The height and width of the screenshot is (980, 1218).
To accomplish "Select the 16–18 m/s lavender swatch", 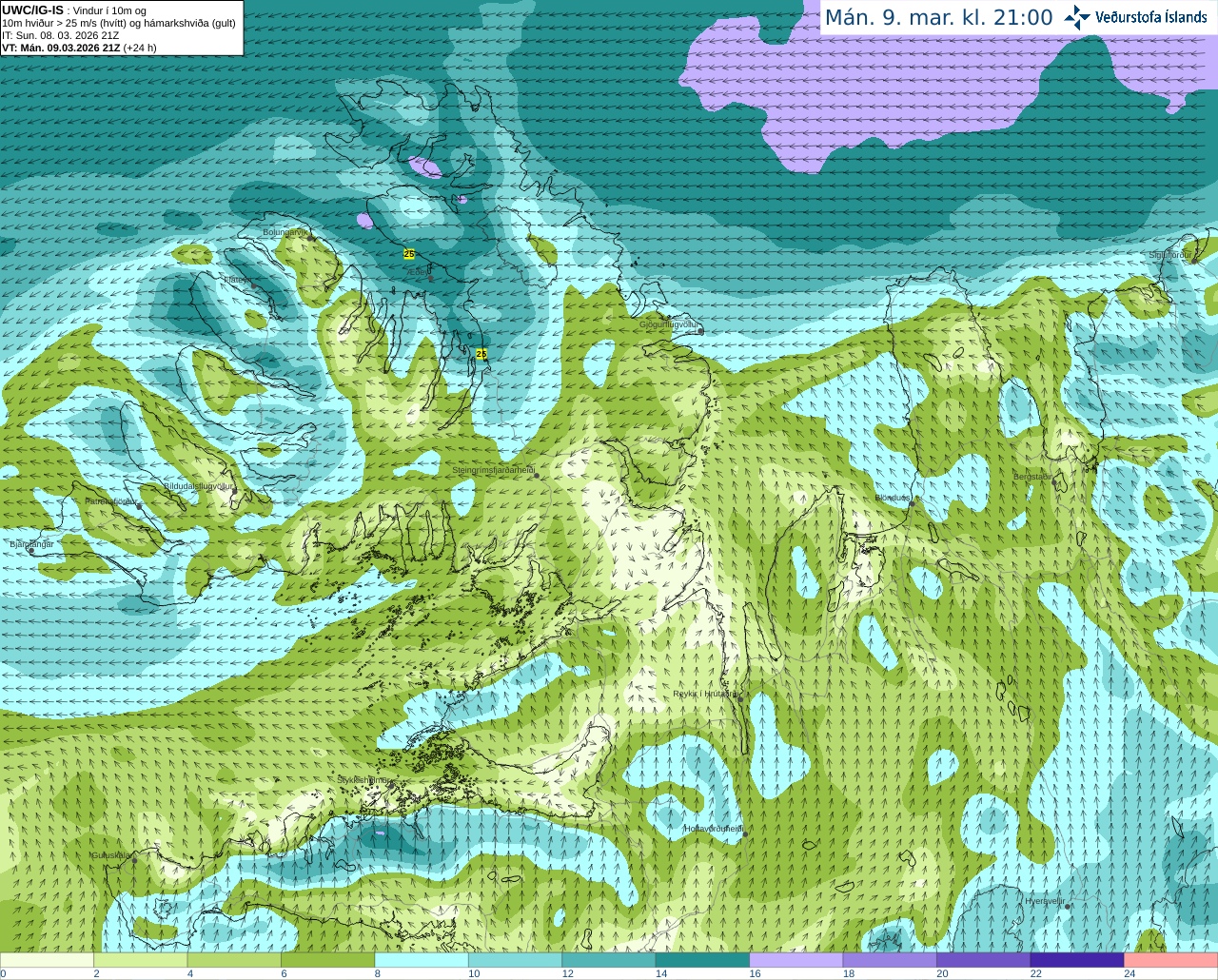I will tap(796, 961).
